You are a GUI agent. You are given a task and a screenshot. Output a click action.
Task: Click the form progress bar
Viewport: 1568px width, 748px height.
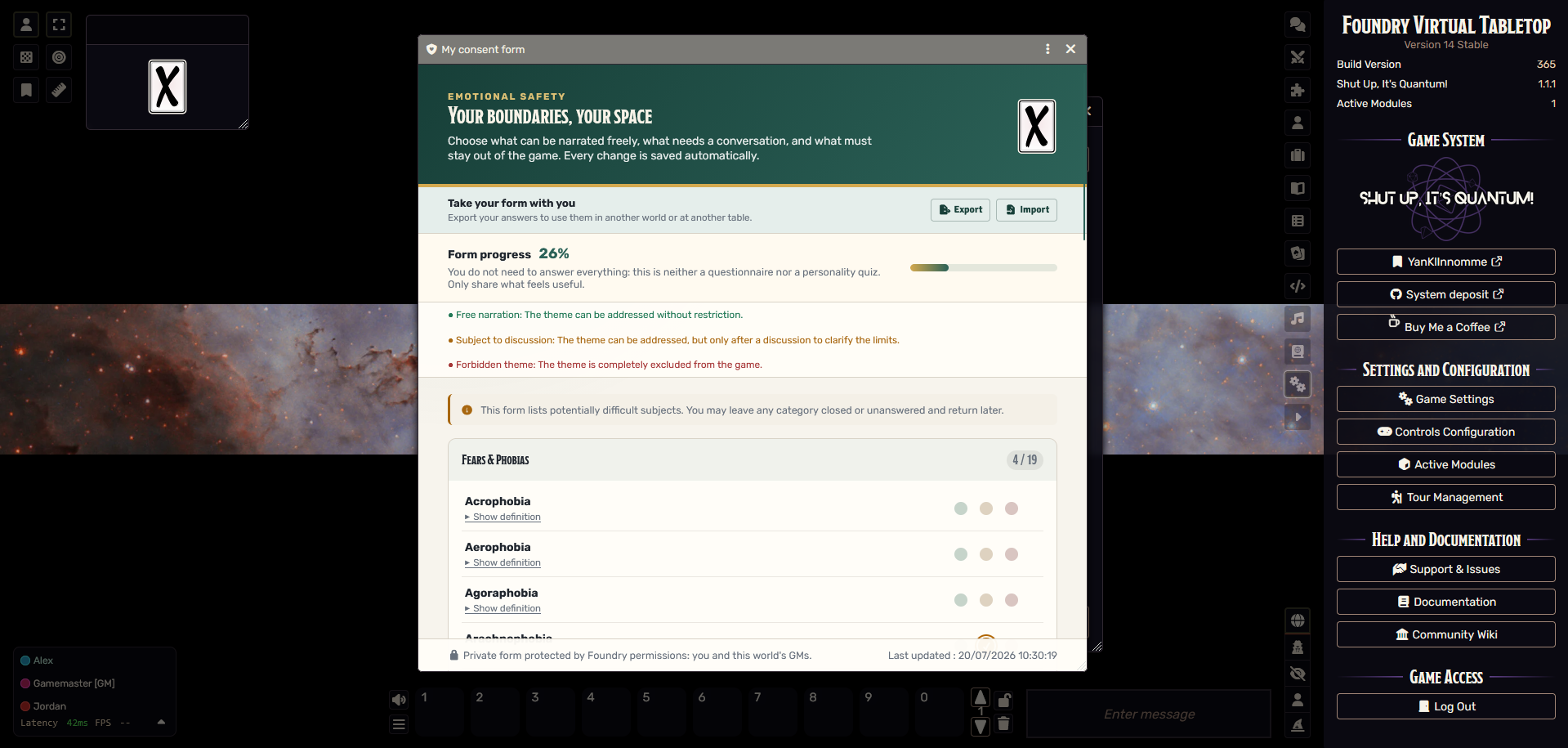[984, 267]
